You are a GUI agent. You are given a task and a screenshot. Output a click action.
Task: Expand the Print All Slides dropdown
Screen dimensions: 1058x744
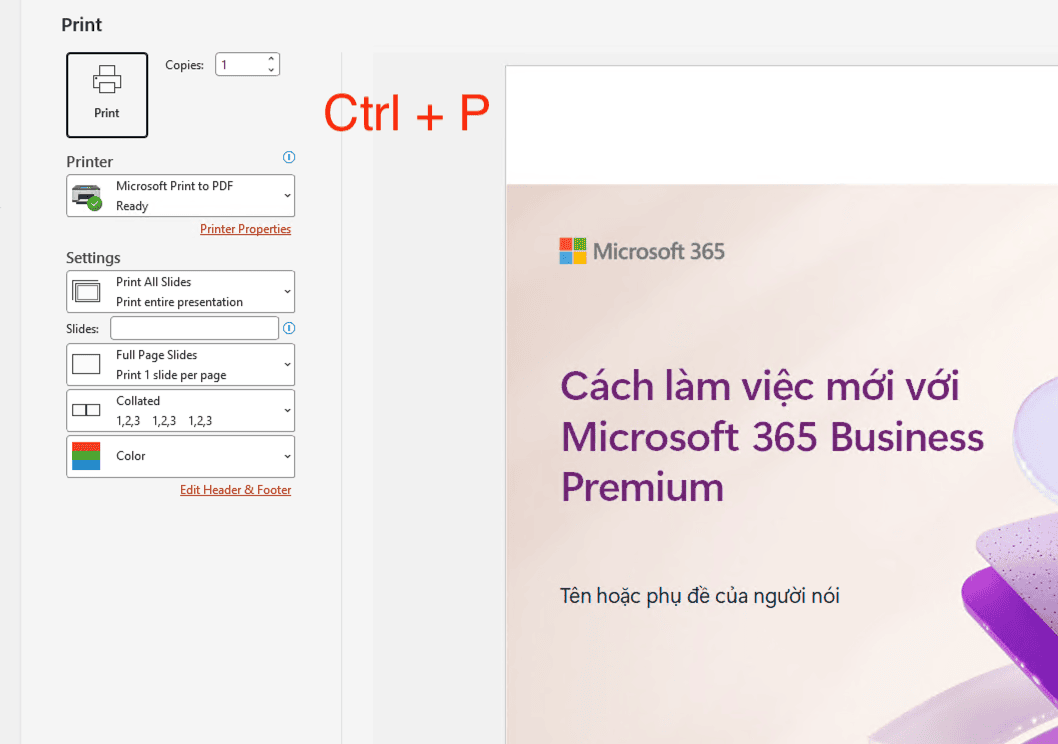tap(180, 291)
